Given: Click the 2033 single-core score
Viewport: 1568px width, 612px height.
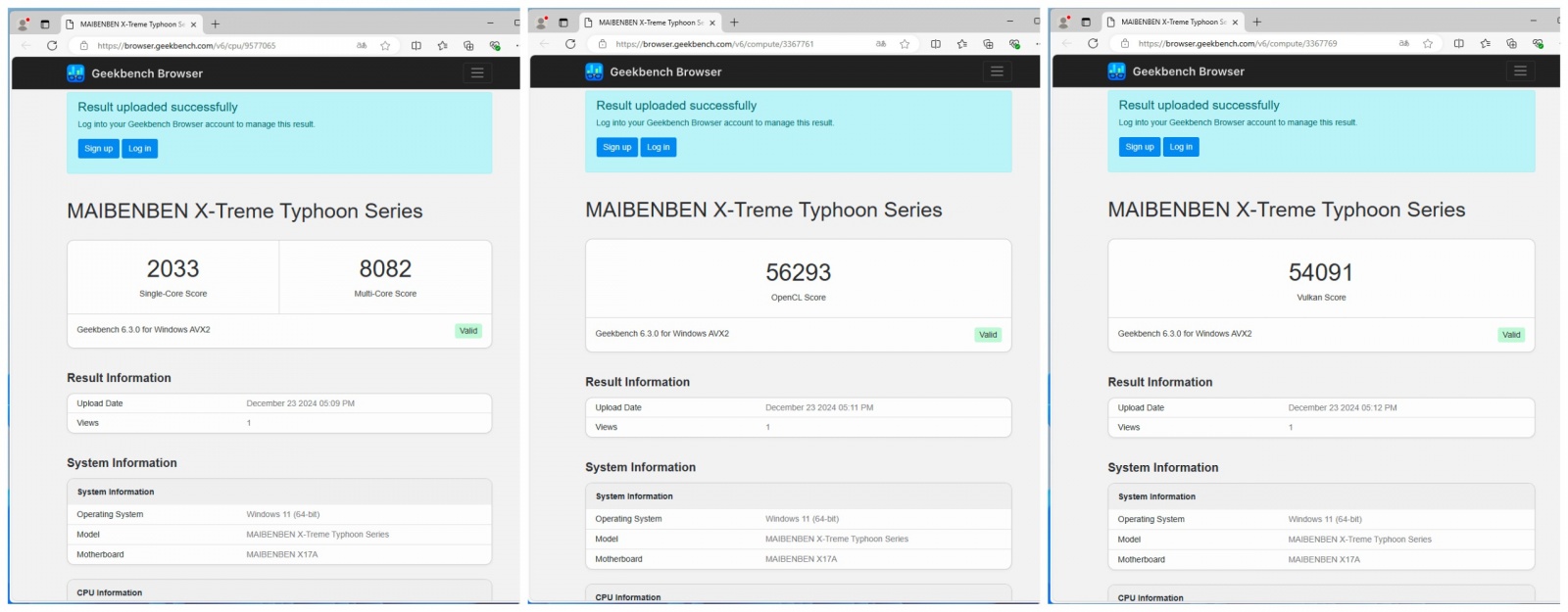Looking at the screenshot, I should [x=173, y=269].
